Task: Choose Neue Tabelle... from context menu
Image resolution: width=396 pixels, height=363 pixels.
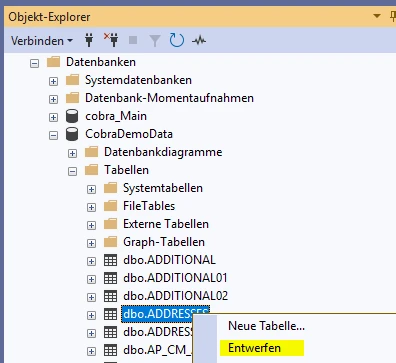Action: click(x=266, y=326)
